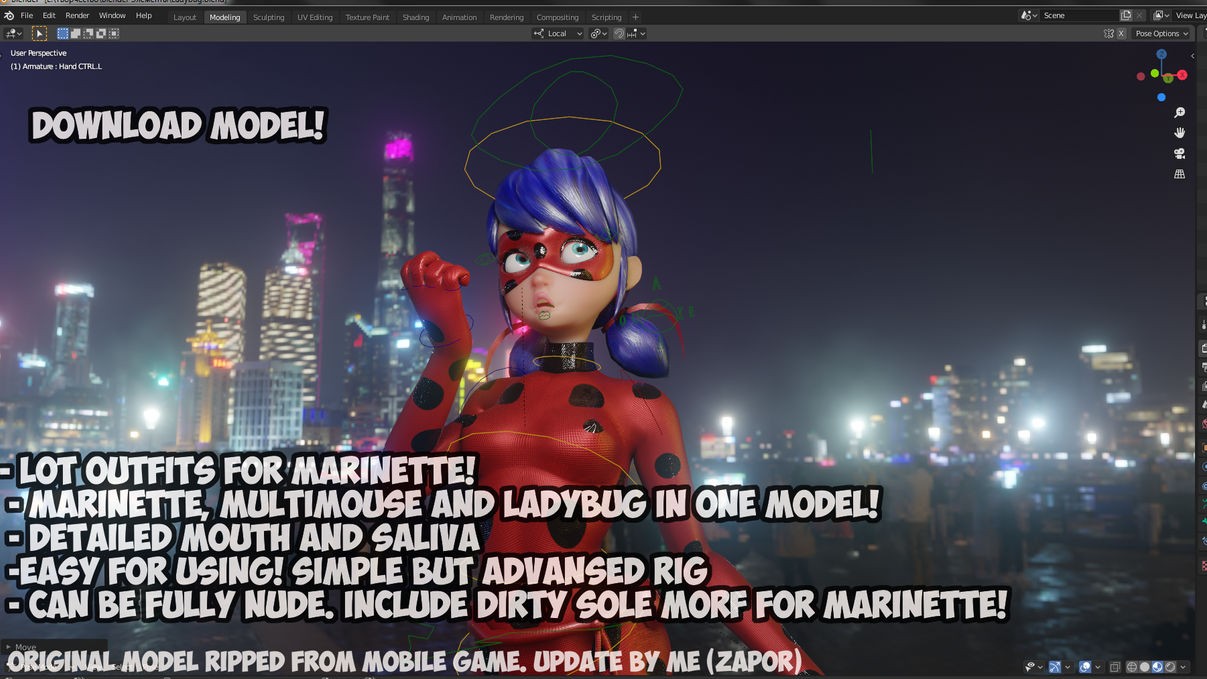Click the new scene icon
The image size is (1207, 679).
[x=1126, y=16]
